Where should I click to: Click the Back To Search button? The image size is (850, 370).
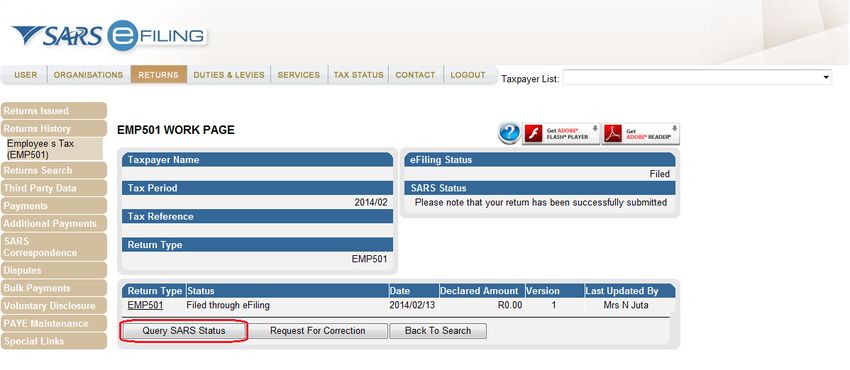coord(438,330)
